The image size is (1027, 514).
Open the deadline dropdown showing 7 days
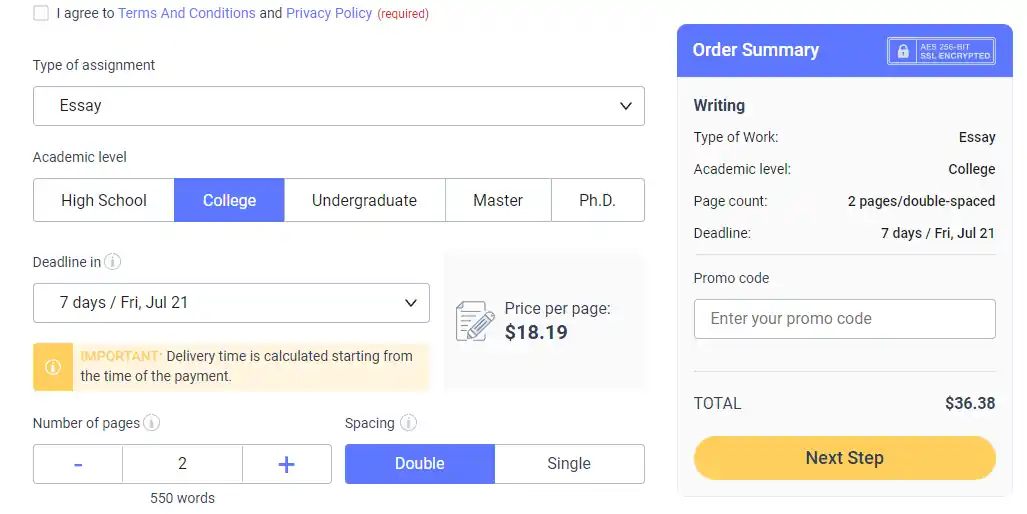[x=231, y=303]
